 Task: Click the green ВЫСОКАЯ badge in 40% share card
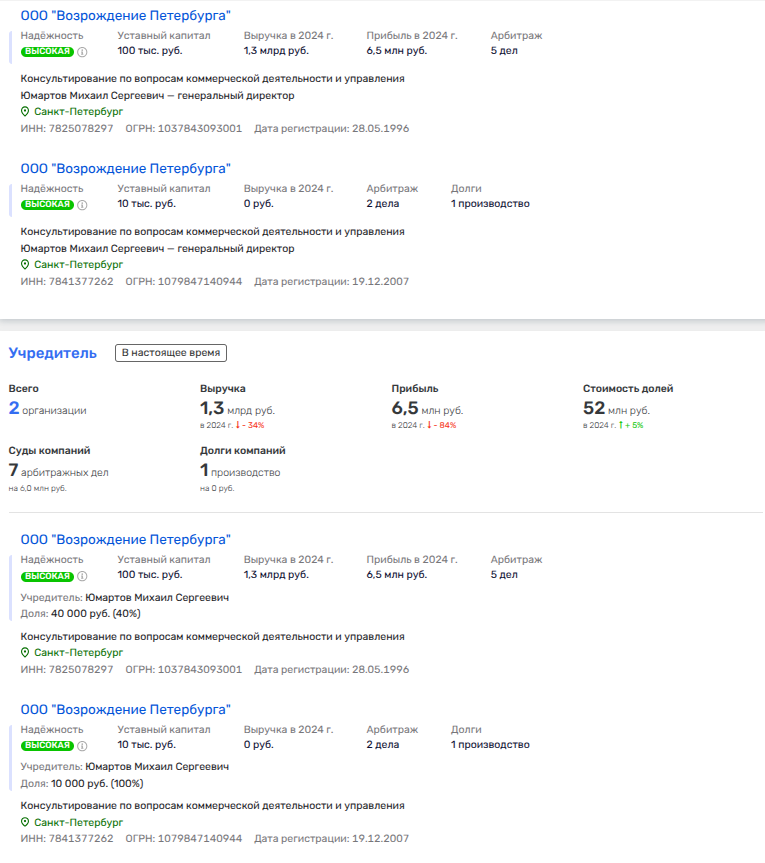tap(47, 576)
